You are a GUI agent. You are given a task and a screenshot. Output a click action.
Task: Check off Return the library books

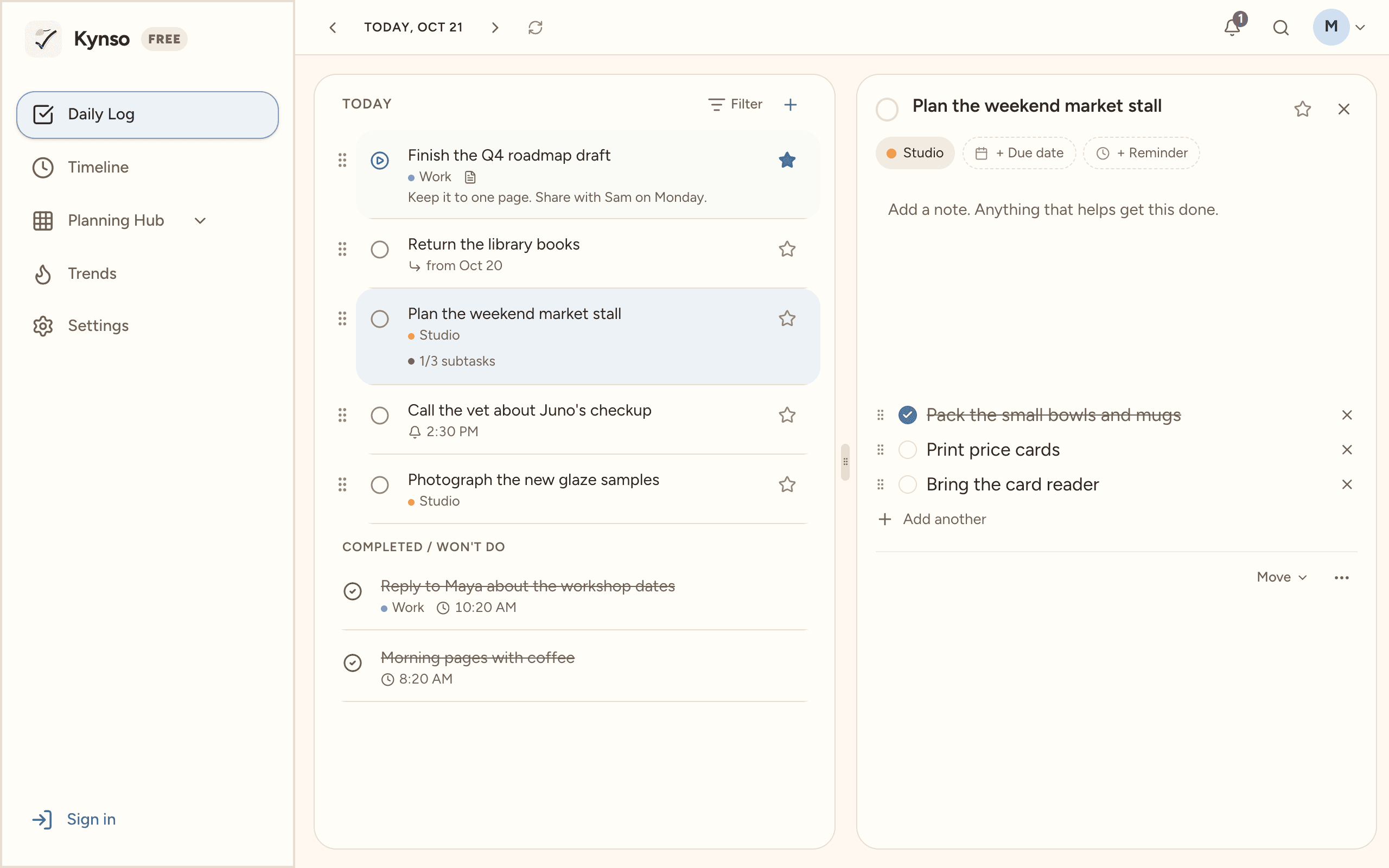(x=379, y=250)
